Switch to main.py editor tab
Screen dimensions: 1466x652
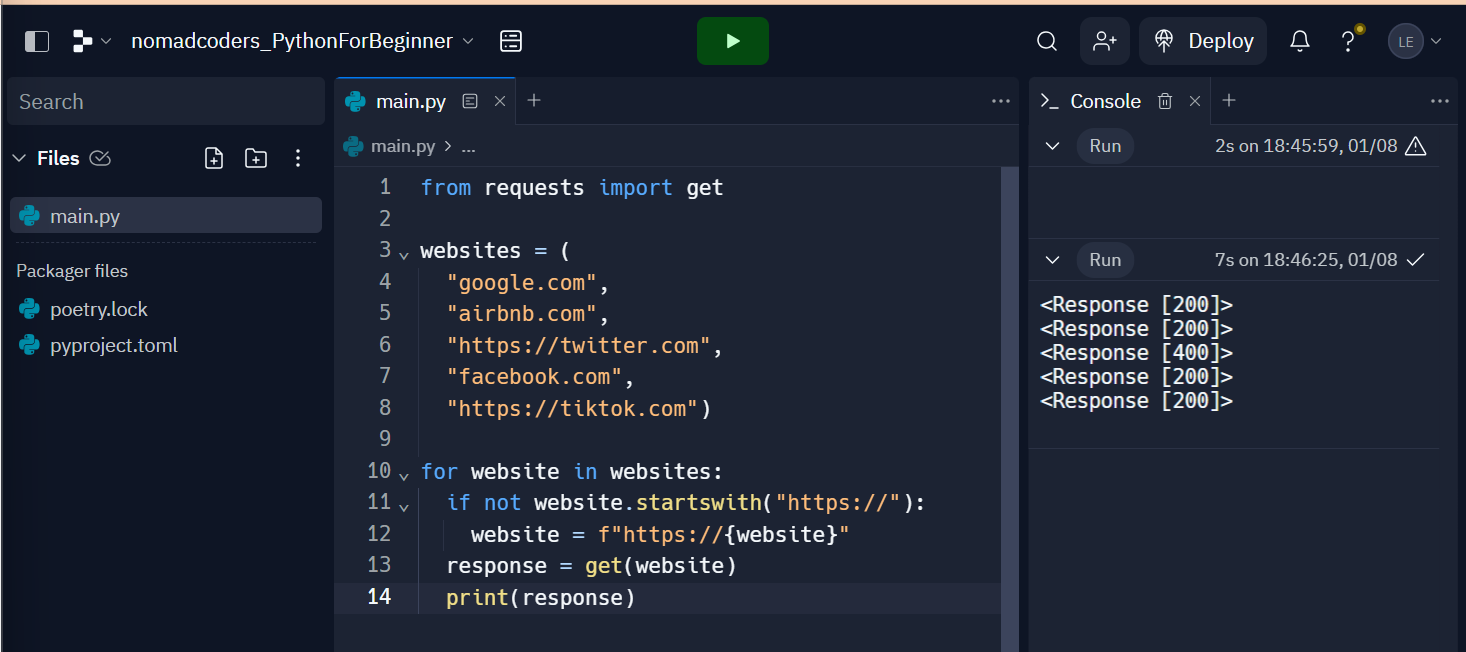[x=411, y=101]
